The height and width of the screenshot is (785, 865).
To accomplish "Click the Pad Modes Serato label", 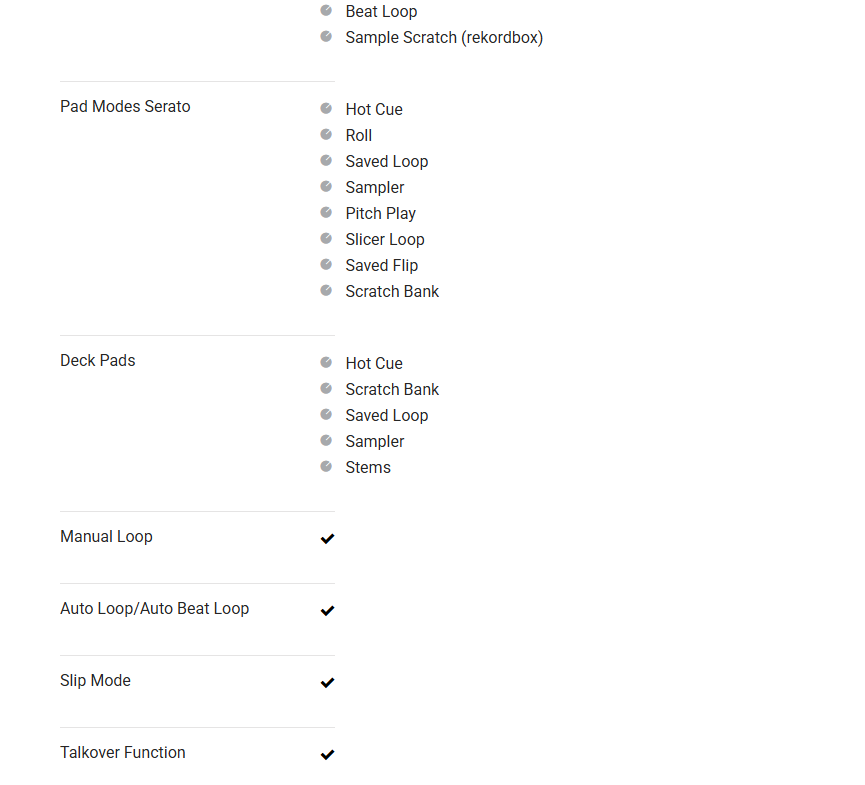I will (125, 107).
